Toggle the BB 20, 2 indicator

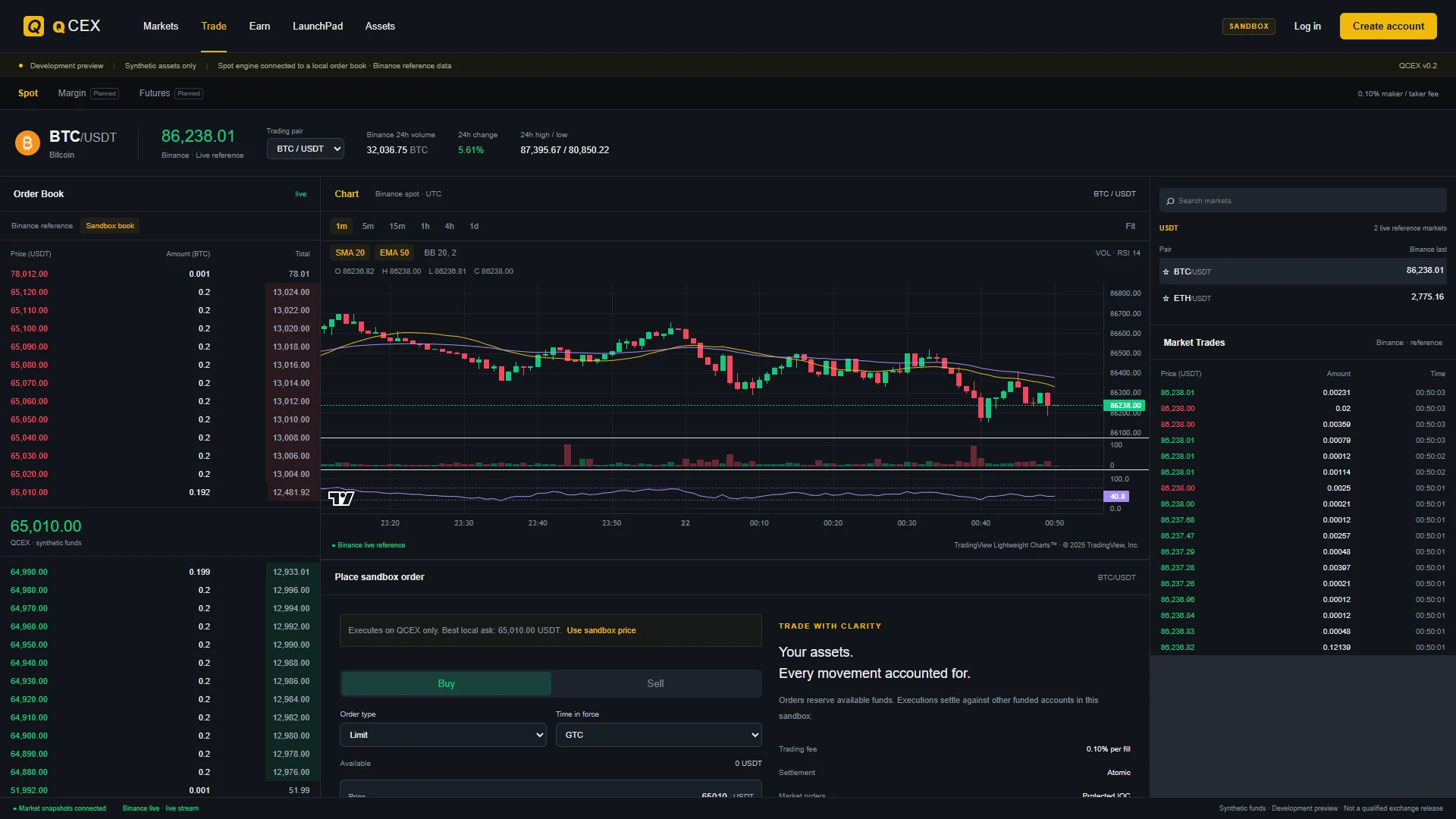[440, 253]
